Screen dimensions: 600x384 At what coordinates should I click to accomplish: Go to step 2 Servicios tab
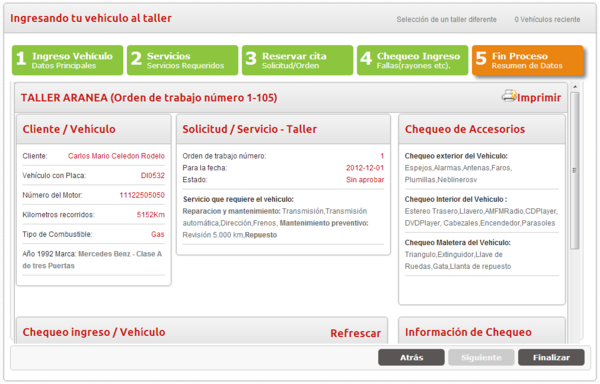(x=183, y=60)
